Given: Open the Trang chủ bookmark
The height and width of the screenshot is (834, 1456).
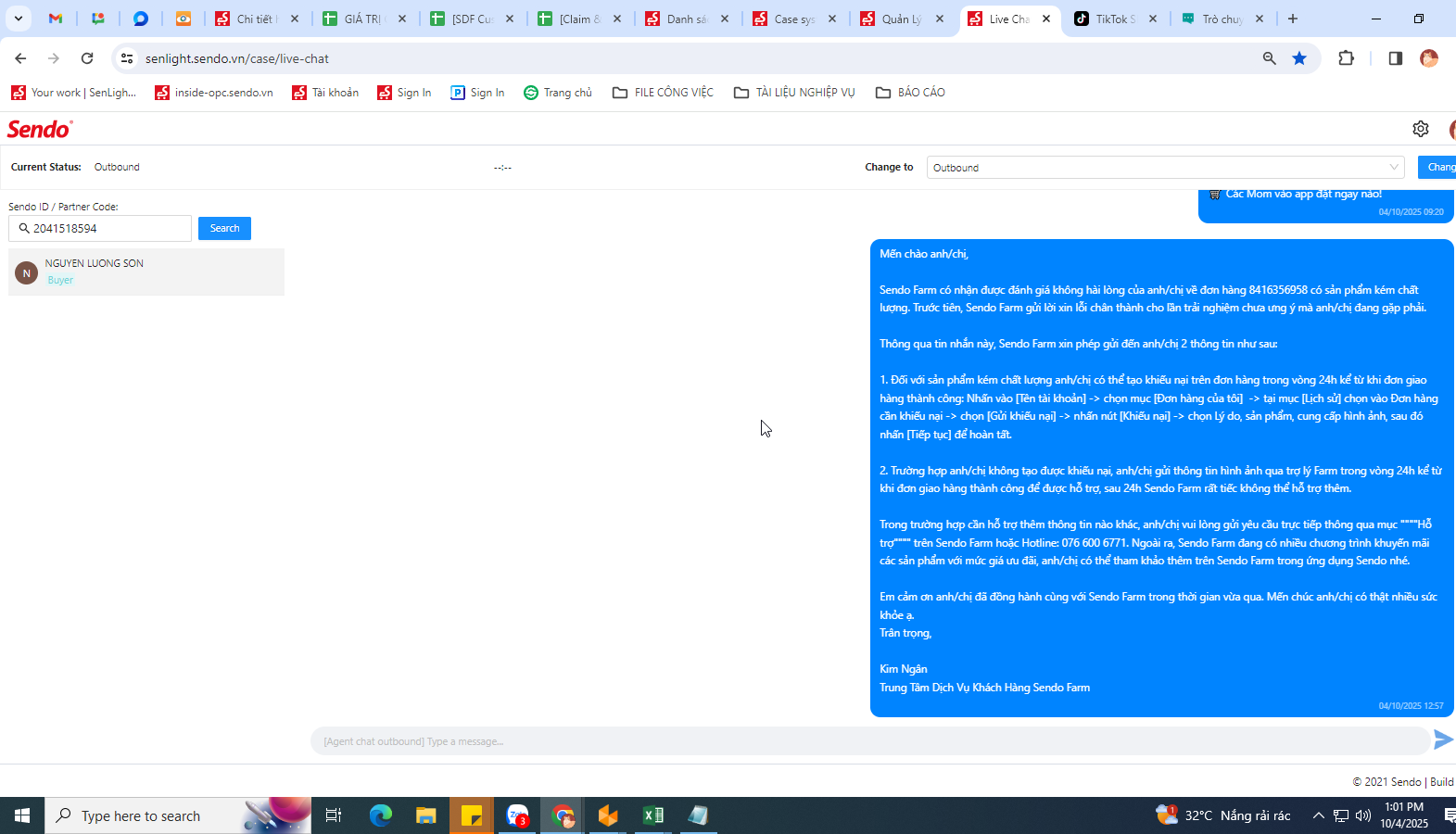Looking at the screenshot, I should tap(558, 93).
